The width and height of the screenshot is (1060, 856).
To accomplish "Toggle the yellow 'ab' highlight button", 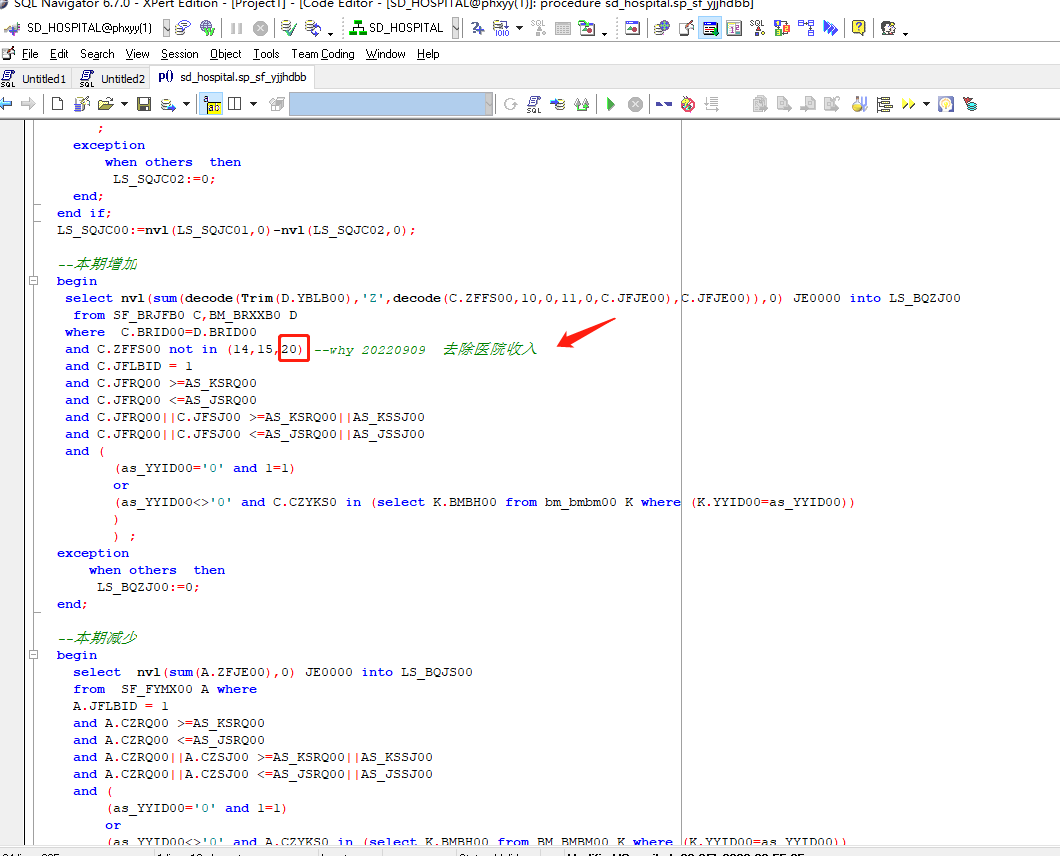I will [x=212, y=104].
